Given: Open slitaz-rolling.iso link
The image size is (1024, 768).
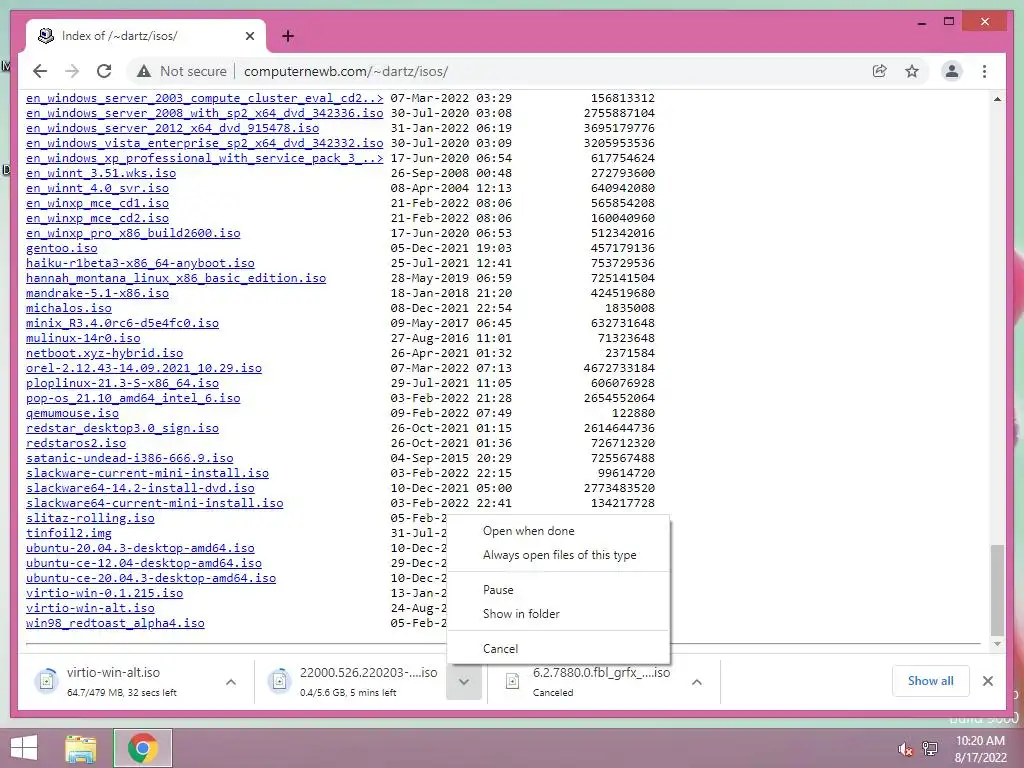Looking at the screenshot, I should tap(90, 519).
